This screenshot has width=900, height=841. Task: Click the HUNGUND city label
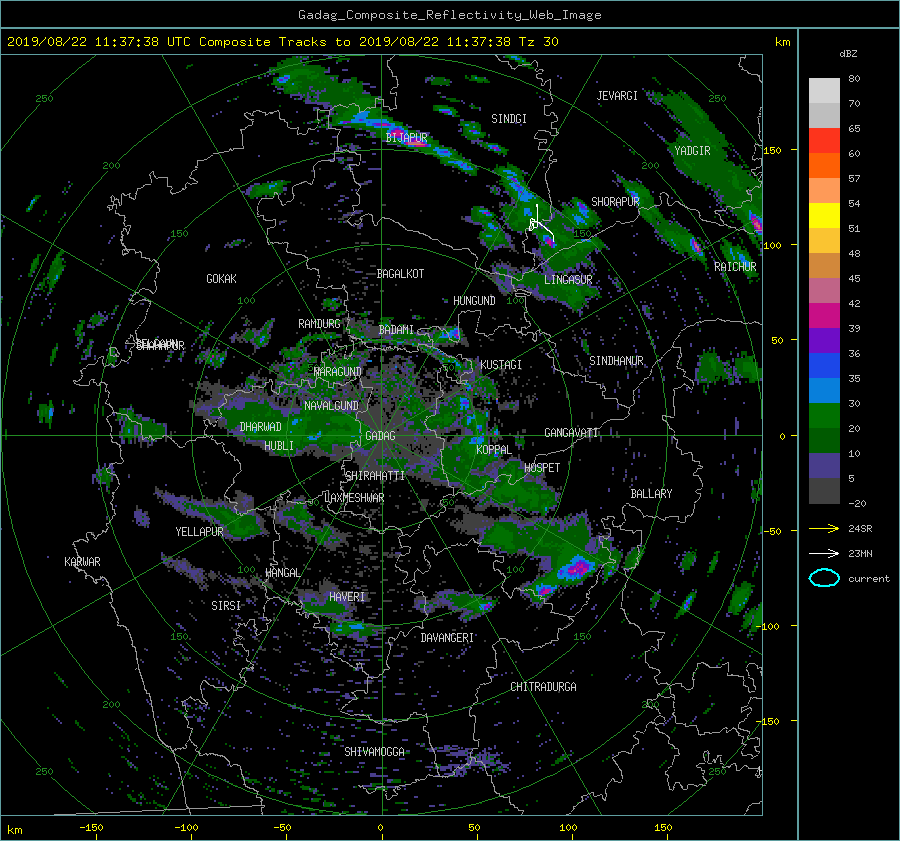click(474, 301)
